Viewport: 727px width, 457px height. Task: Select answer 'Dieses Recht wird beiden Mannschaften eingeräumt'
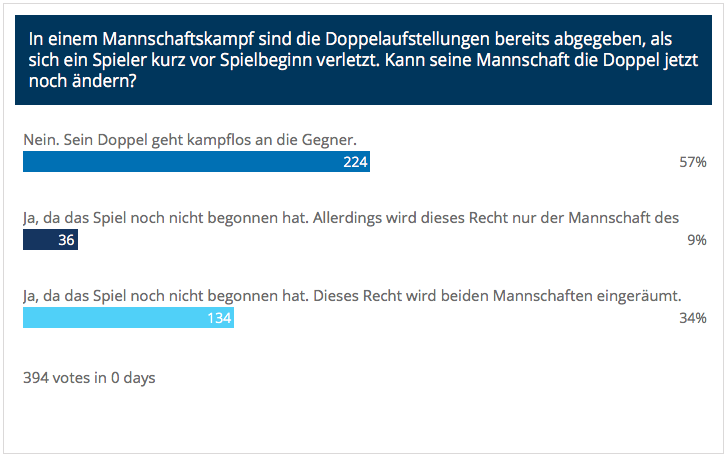point(352,296)
